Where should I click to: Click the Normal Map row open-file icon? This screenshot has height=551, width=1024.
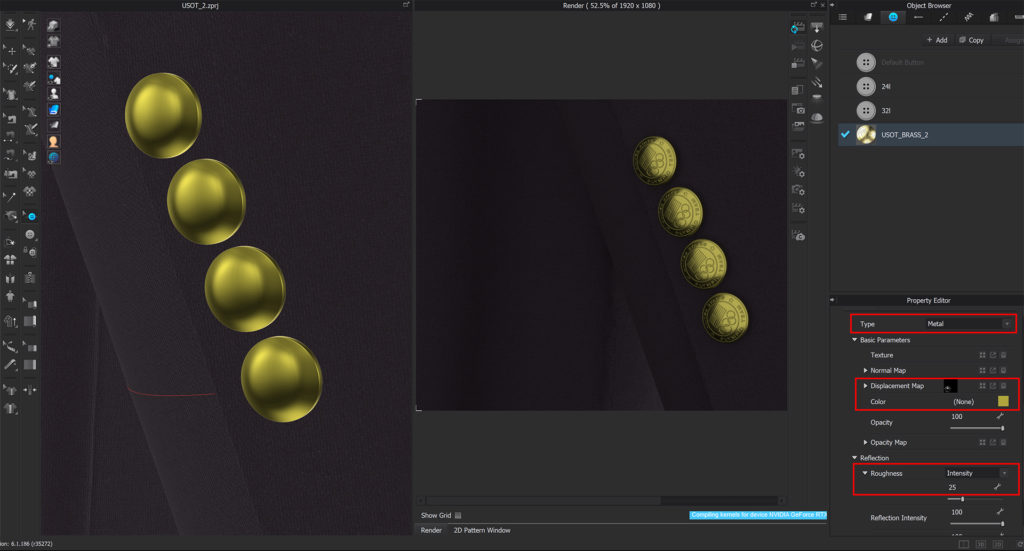pos(993,370)
